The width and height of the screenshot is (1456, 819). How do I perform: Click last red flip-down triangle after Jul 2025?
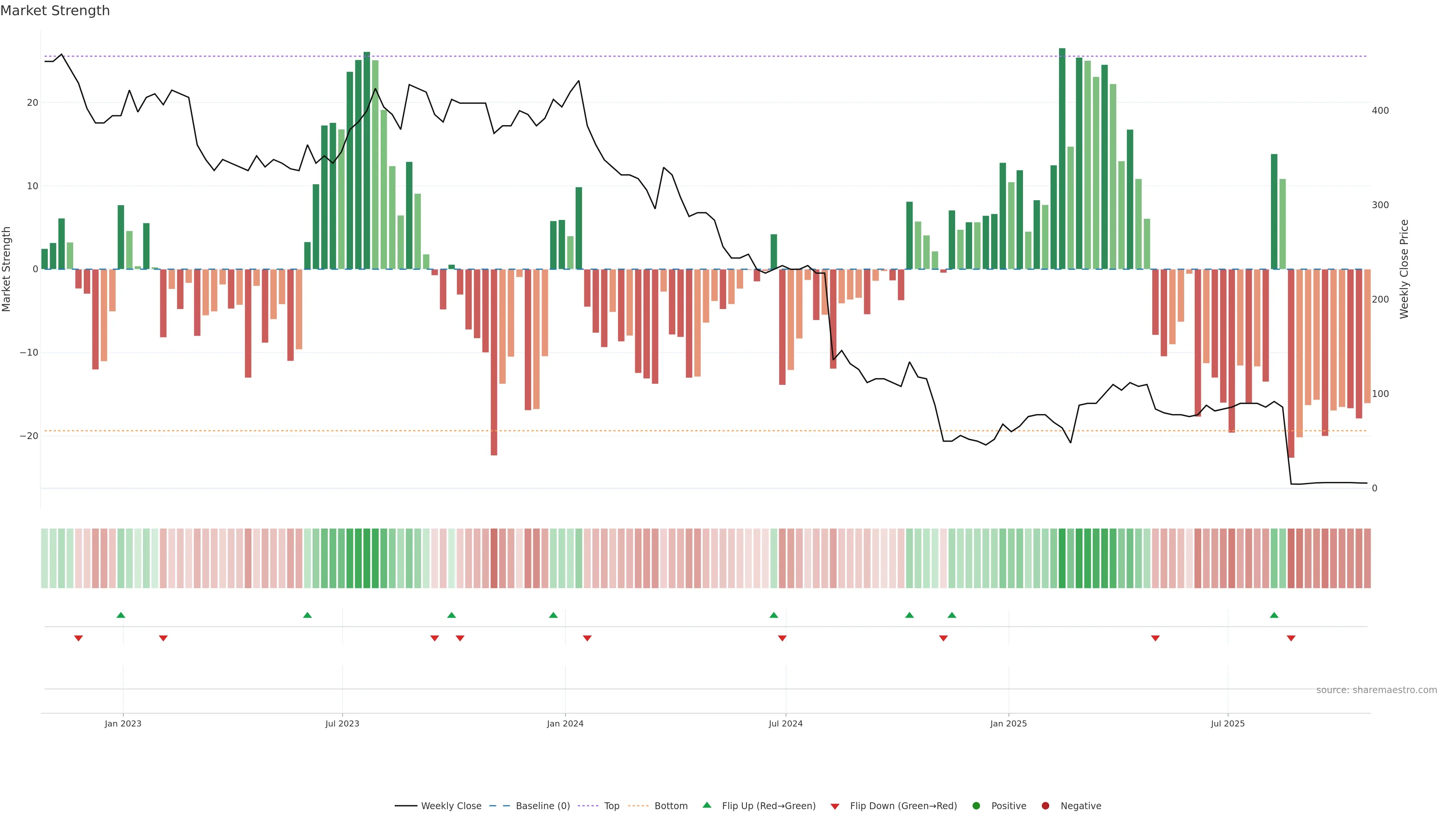pos(1291,638)
